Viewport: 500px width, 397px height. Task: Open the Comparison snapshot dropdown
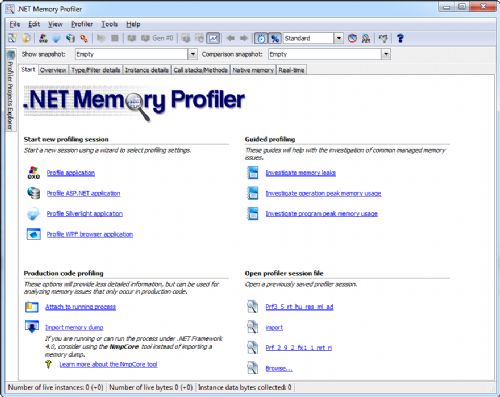click(386, 54)
